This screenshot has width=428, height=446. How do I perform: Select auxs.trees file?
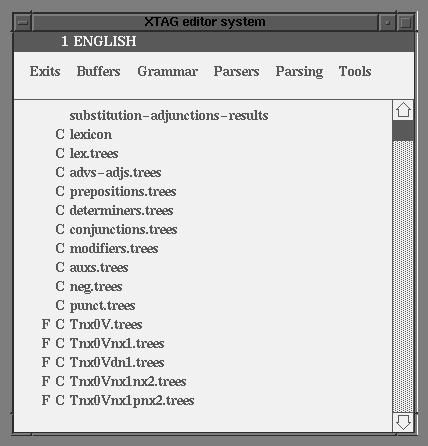[x=99, y=267]
